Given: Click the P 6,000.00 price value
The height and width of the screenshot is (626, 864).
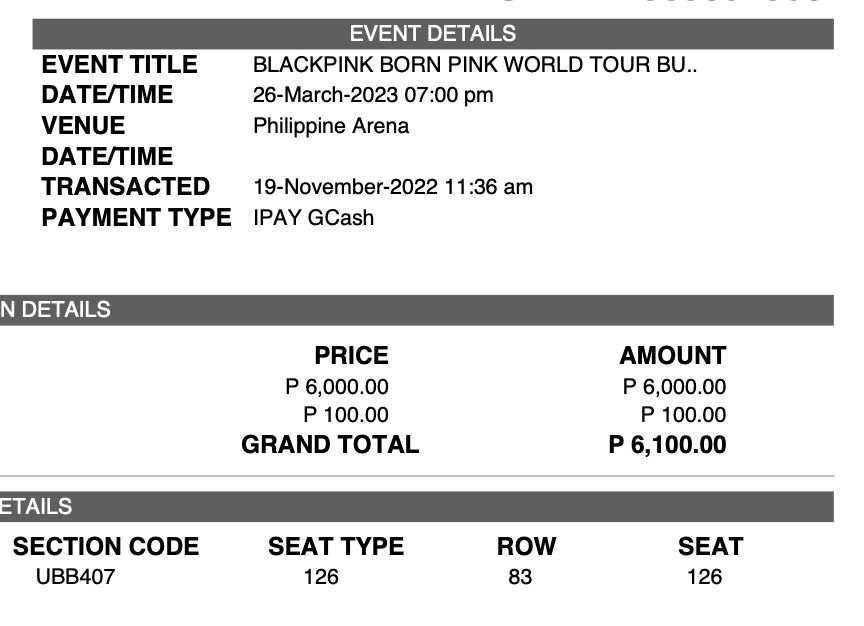Looking at the screenshot, I should pos(337,387).
